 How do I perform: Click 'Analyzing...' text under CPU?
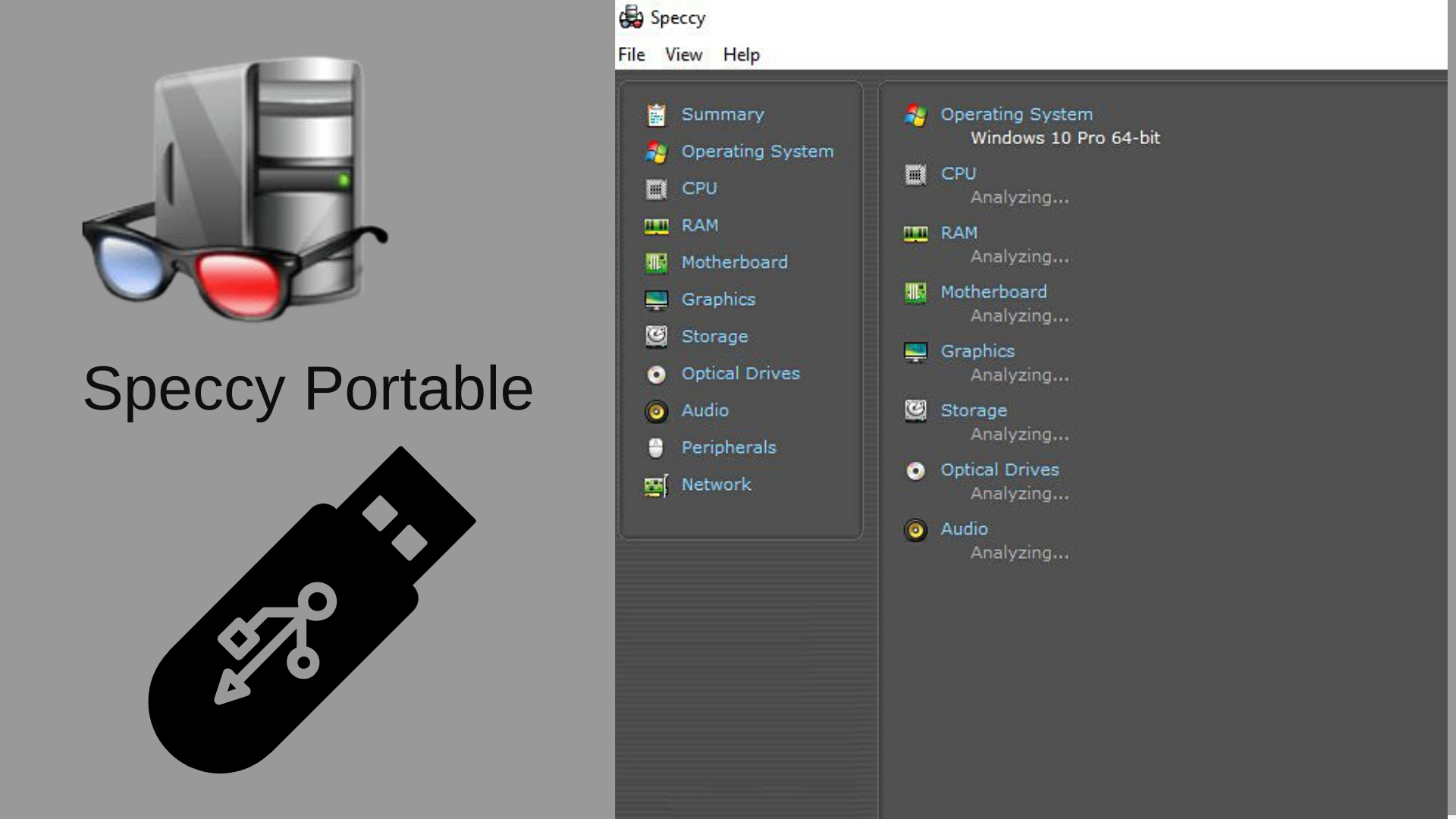pyautogui.click(x=1019, y=197)
